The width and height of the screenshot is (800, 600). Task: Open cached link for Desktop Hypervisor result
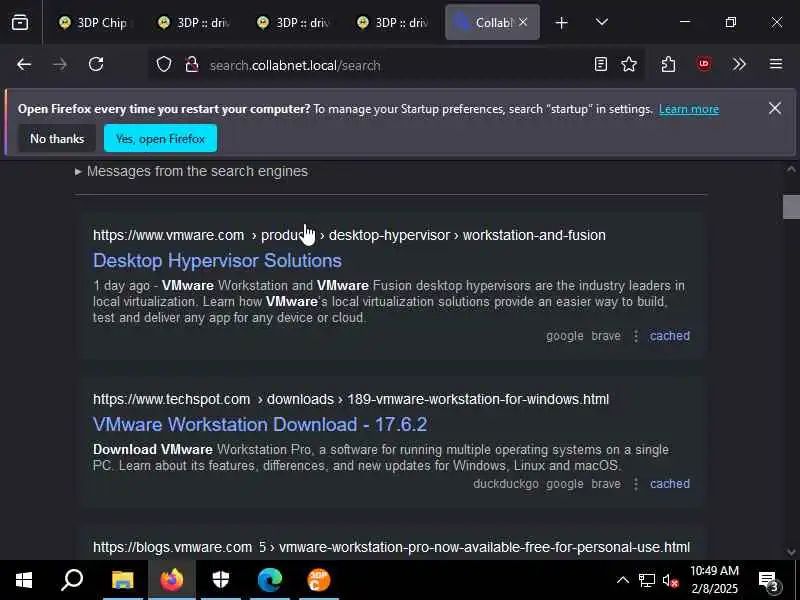(x=669, y=336)
